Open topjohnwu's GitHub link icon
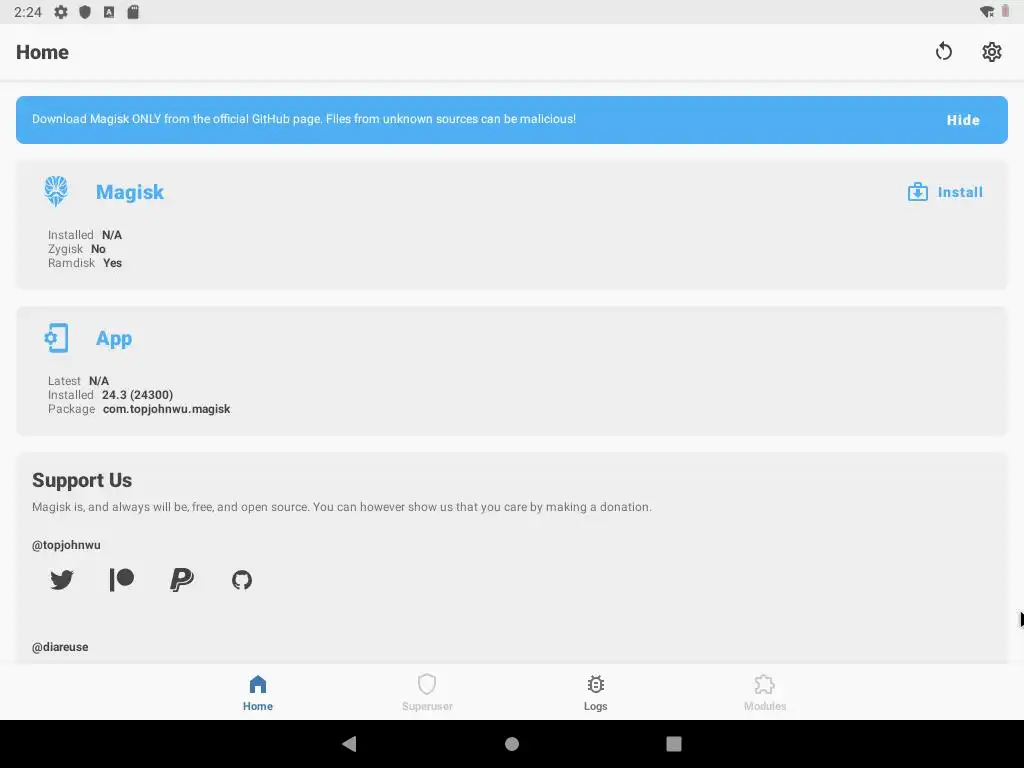 pyautogui.click(x=242, y=580)
